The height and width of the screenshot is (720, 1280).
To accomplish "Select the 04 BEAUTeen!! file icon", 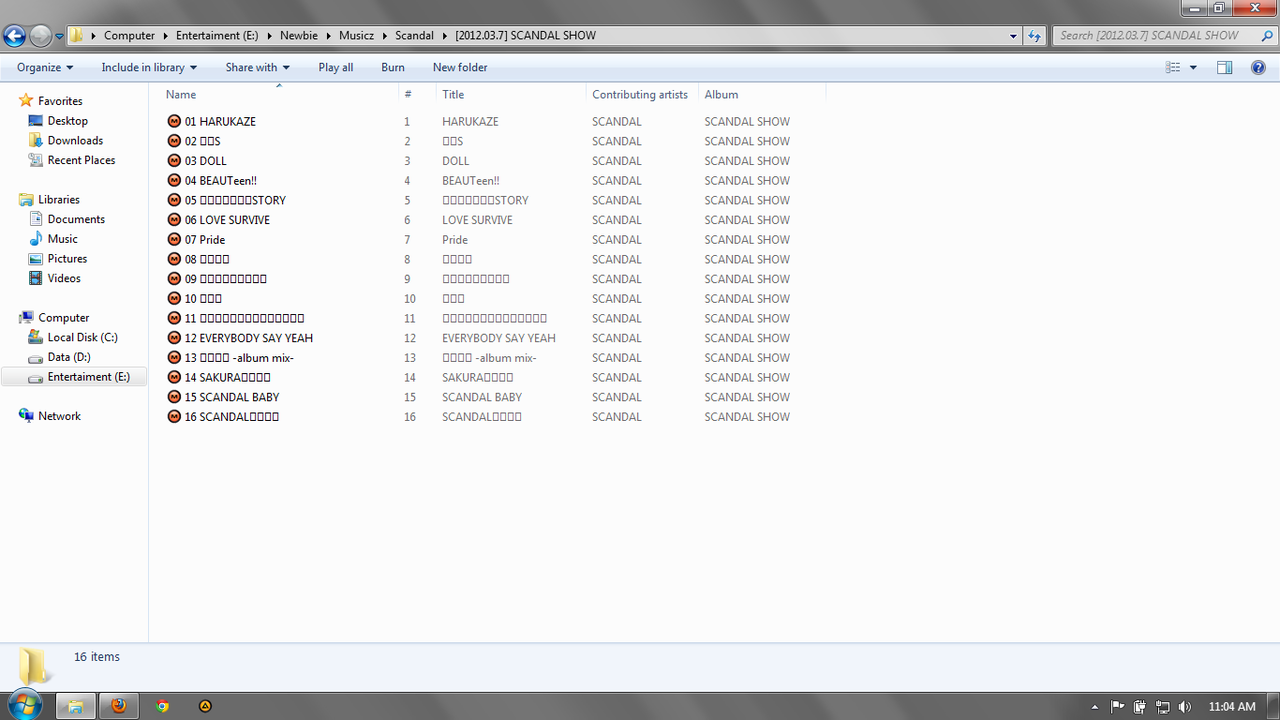I will tap(174, 181).
